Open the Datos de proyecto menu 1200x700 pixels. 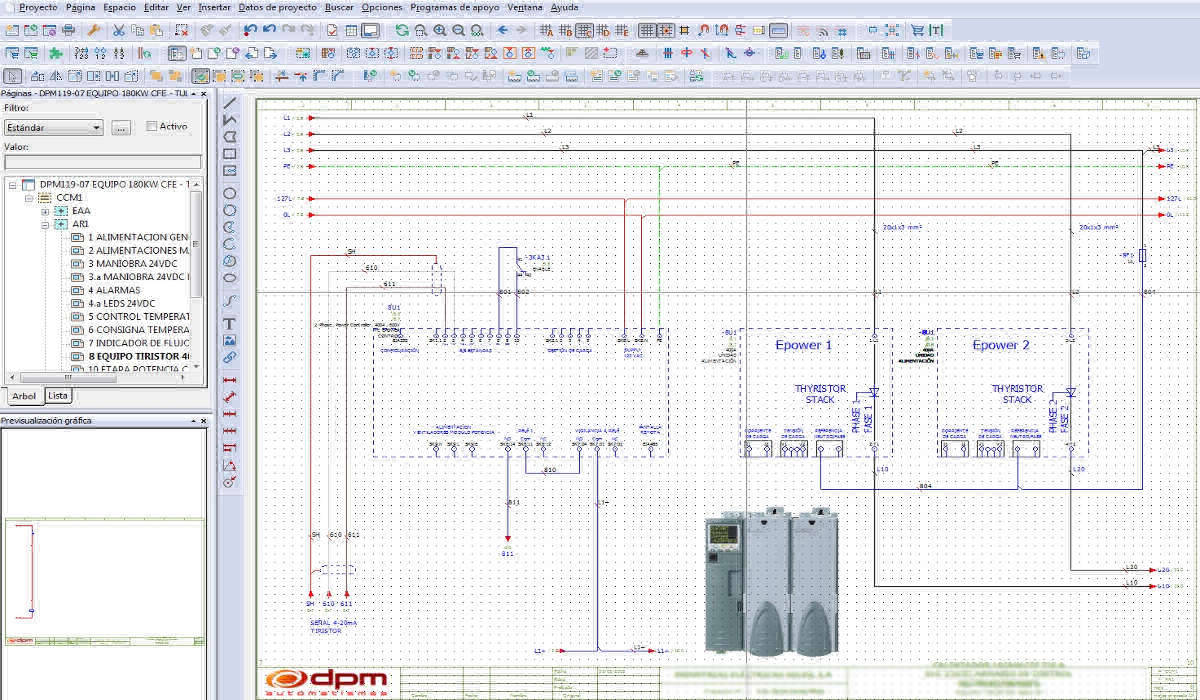pyautogui.click(x=277, y=6)
